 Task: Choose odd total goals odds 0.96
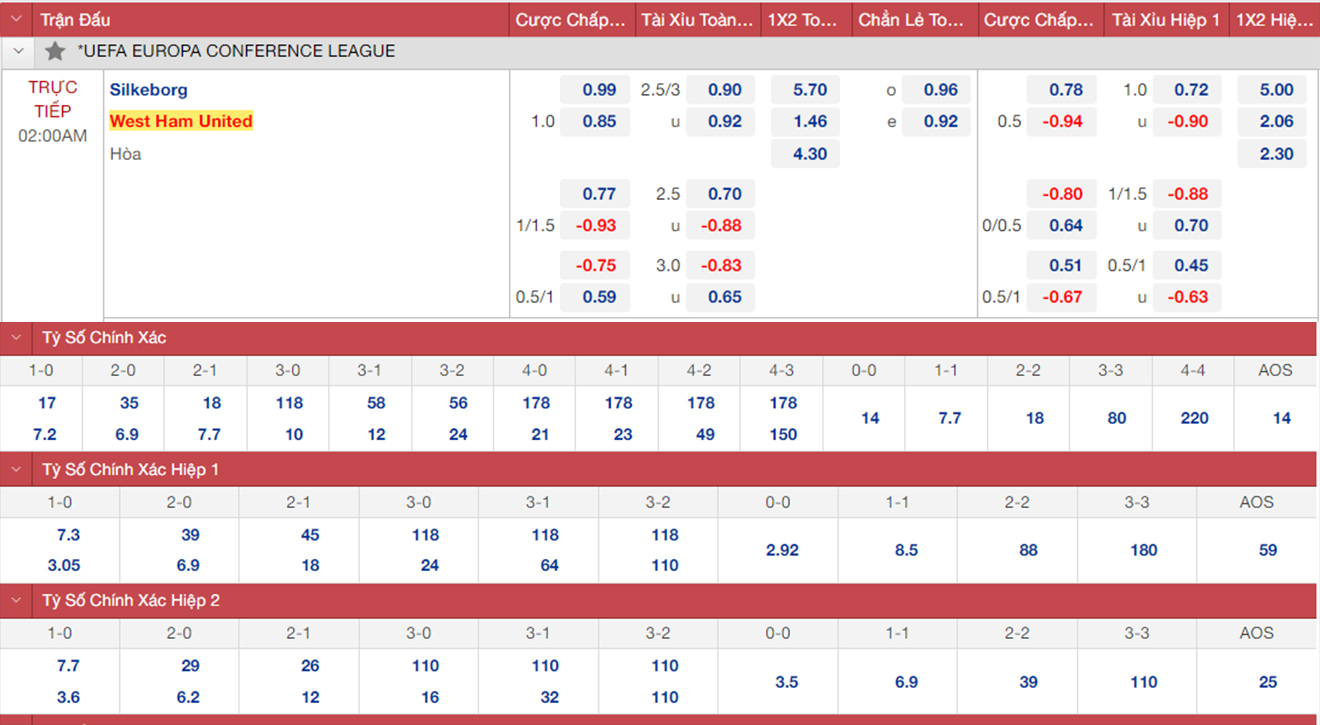(x=940, y=90)
